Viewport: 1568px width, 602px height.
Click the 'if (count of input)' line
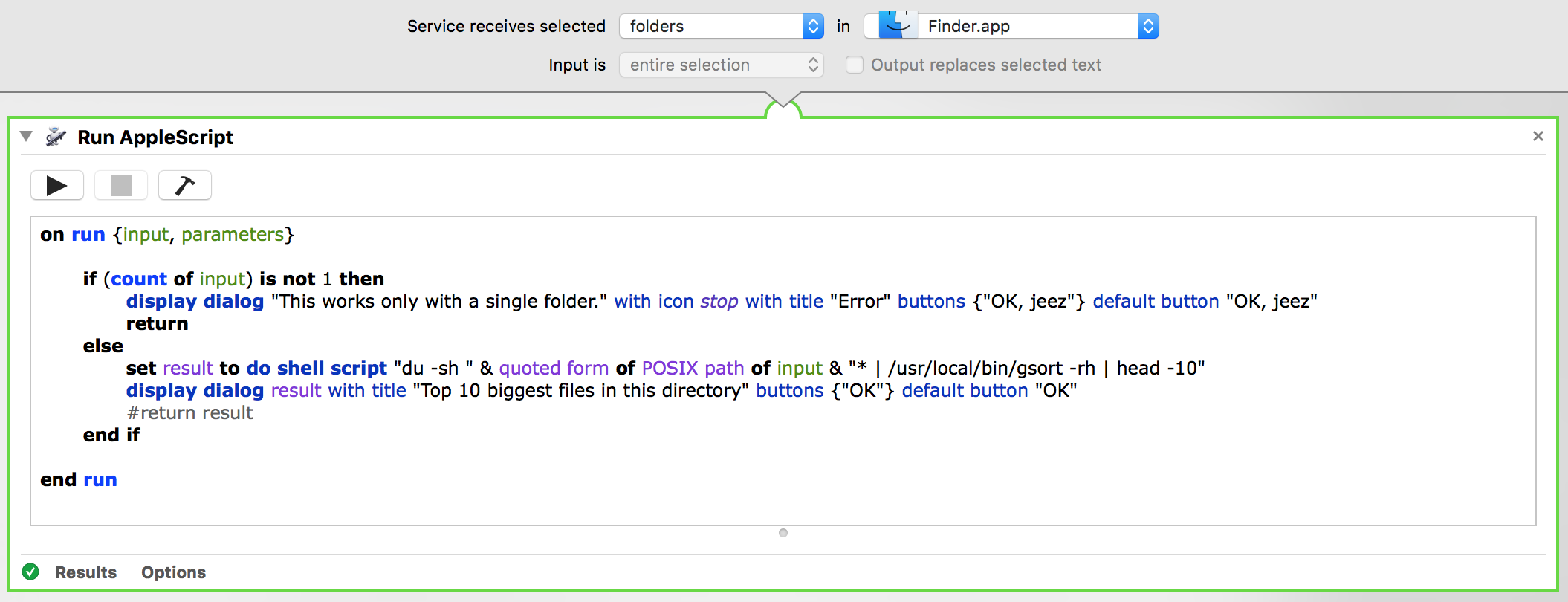[233, 279]
